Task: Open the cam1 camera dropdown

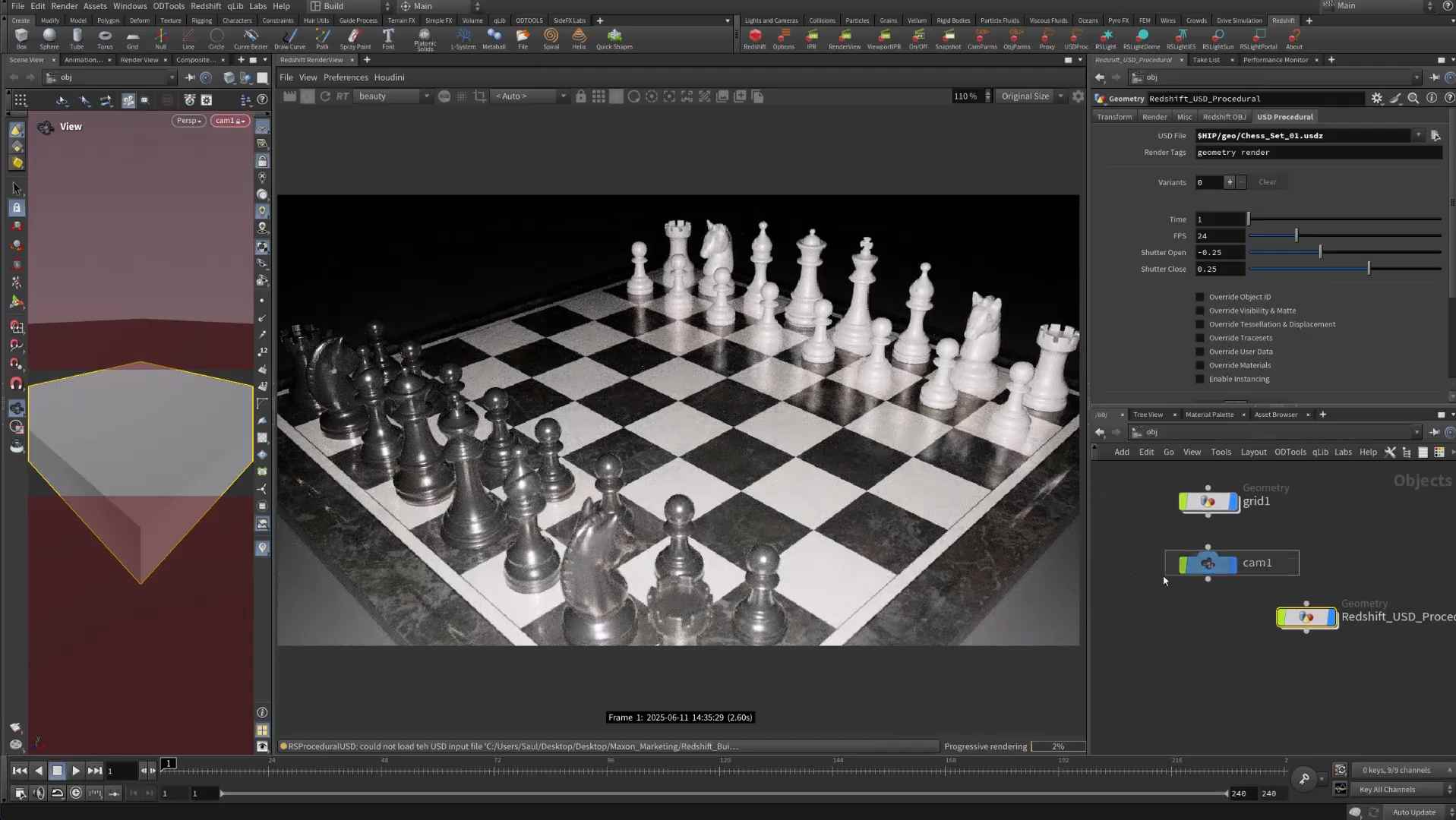Action: [x=229, y=121]
